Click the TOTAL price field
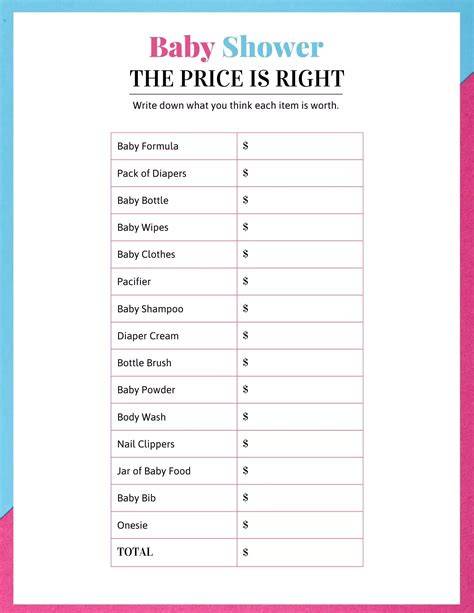Viewport: 474px width, 613px height. click(300, 552)
